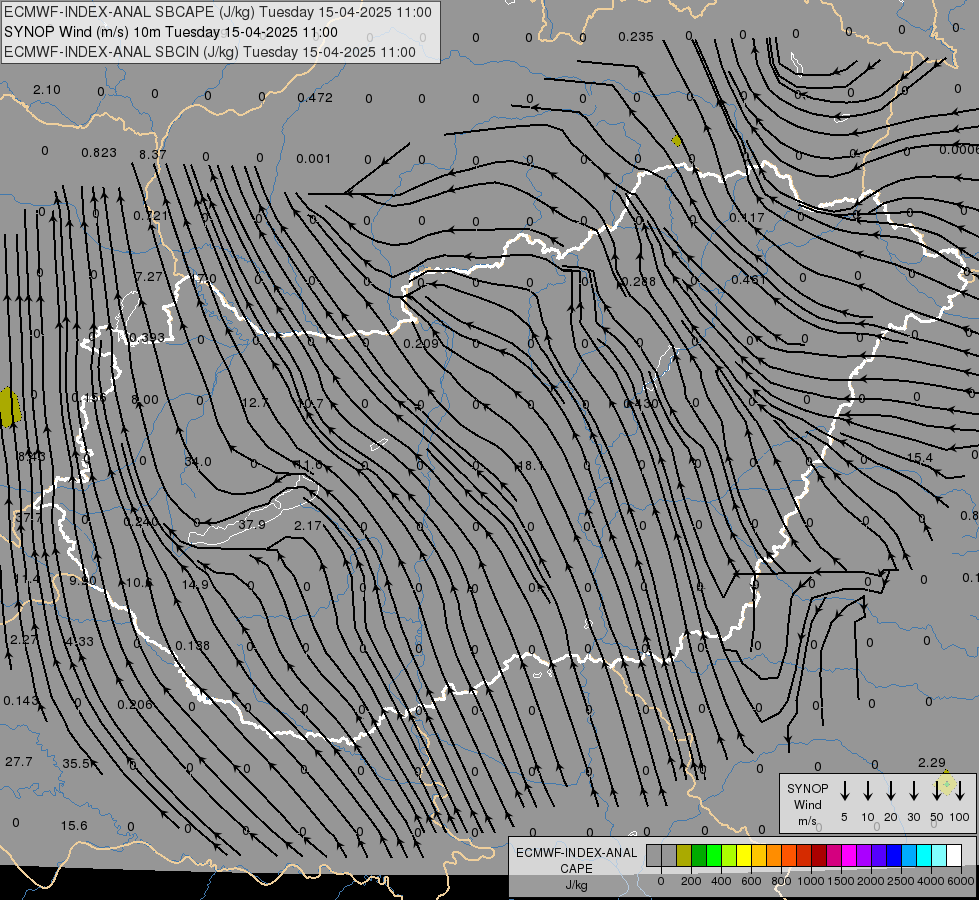Click the '2.17' value on the map

(307, 526)
